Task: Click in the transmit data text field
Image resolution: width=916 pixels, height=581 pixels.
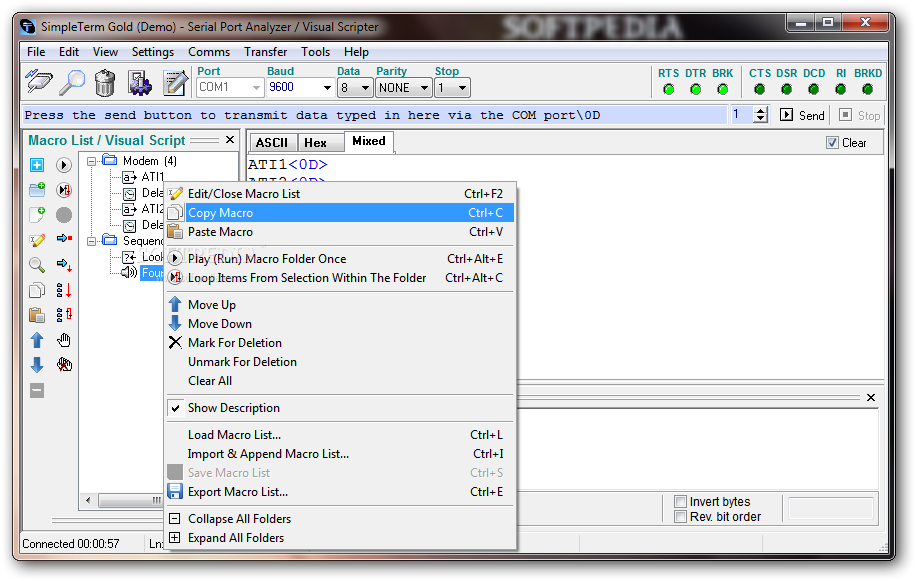Action: click(x=374, y=115)
